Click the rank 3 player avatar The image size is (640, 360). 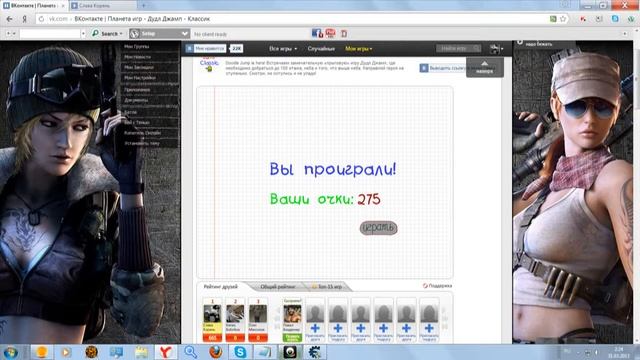tap(258, 313)
